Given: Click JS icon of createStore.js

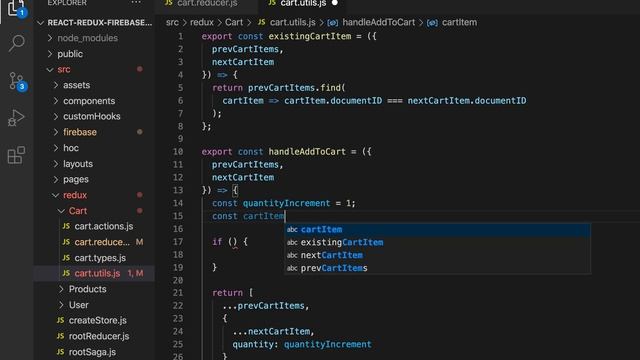Looking at the screenshot, I should coord(60,320).
